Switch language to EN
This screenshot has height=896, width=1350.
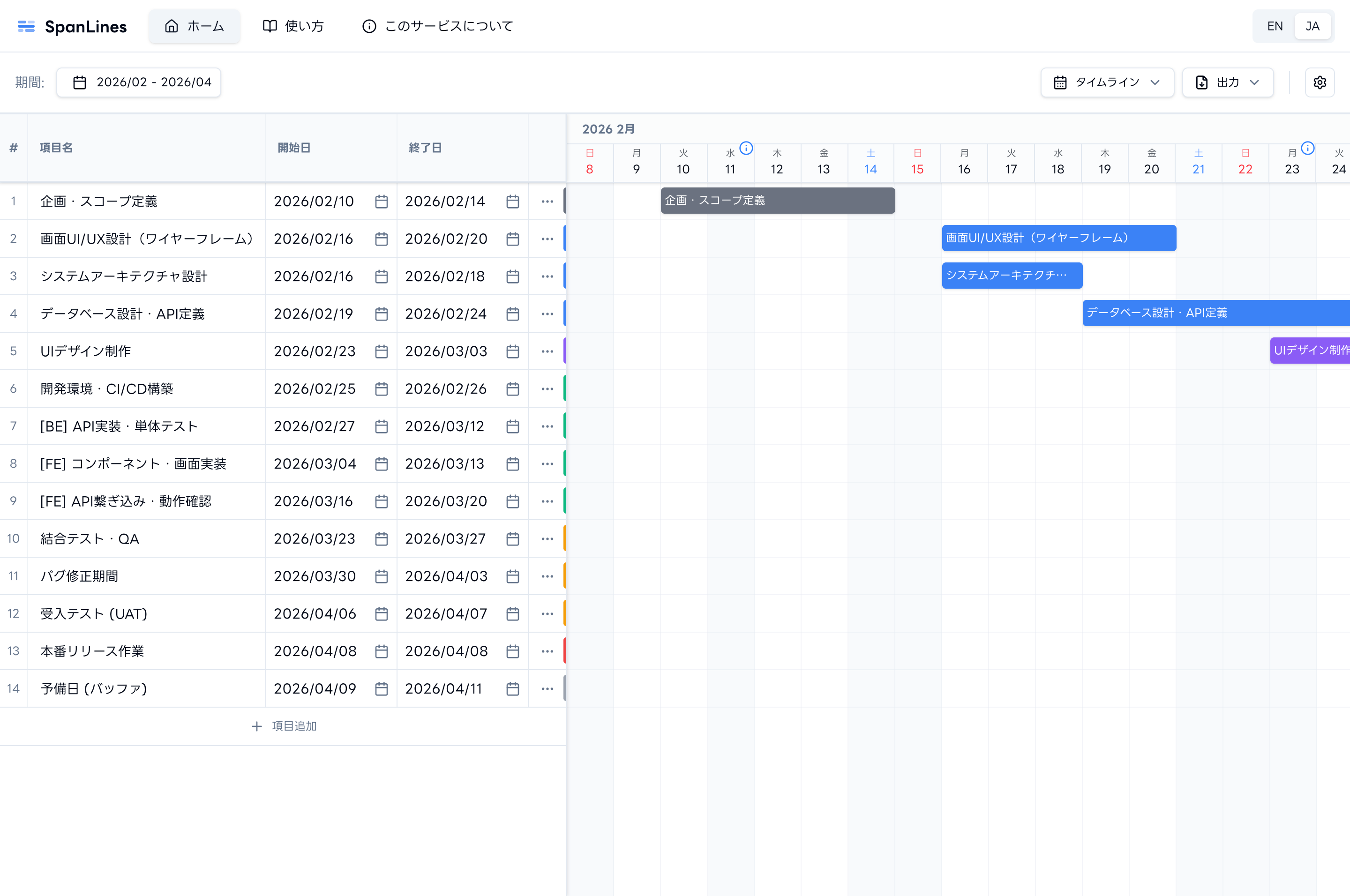(x=1275, y=26)
